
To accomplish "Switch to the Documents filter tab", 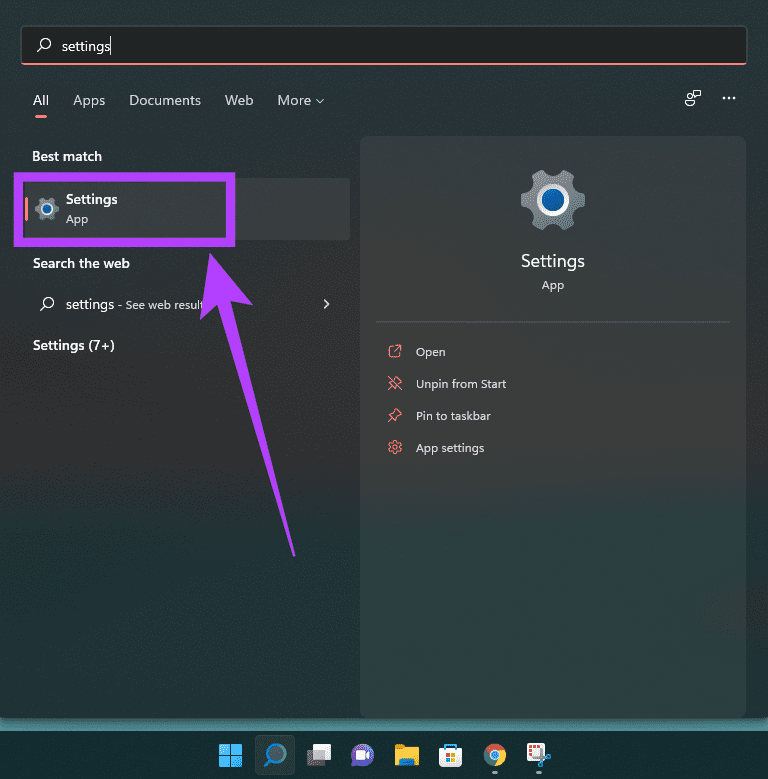I will (165, 100).
